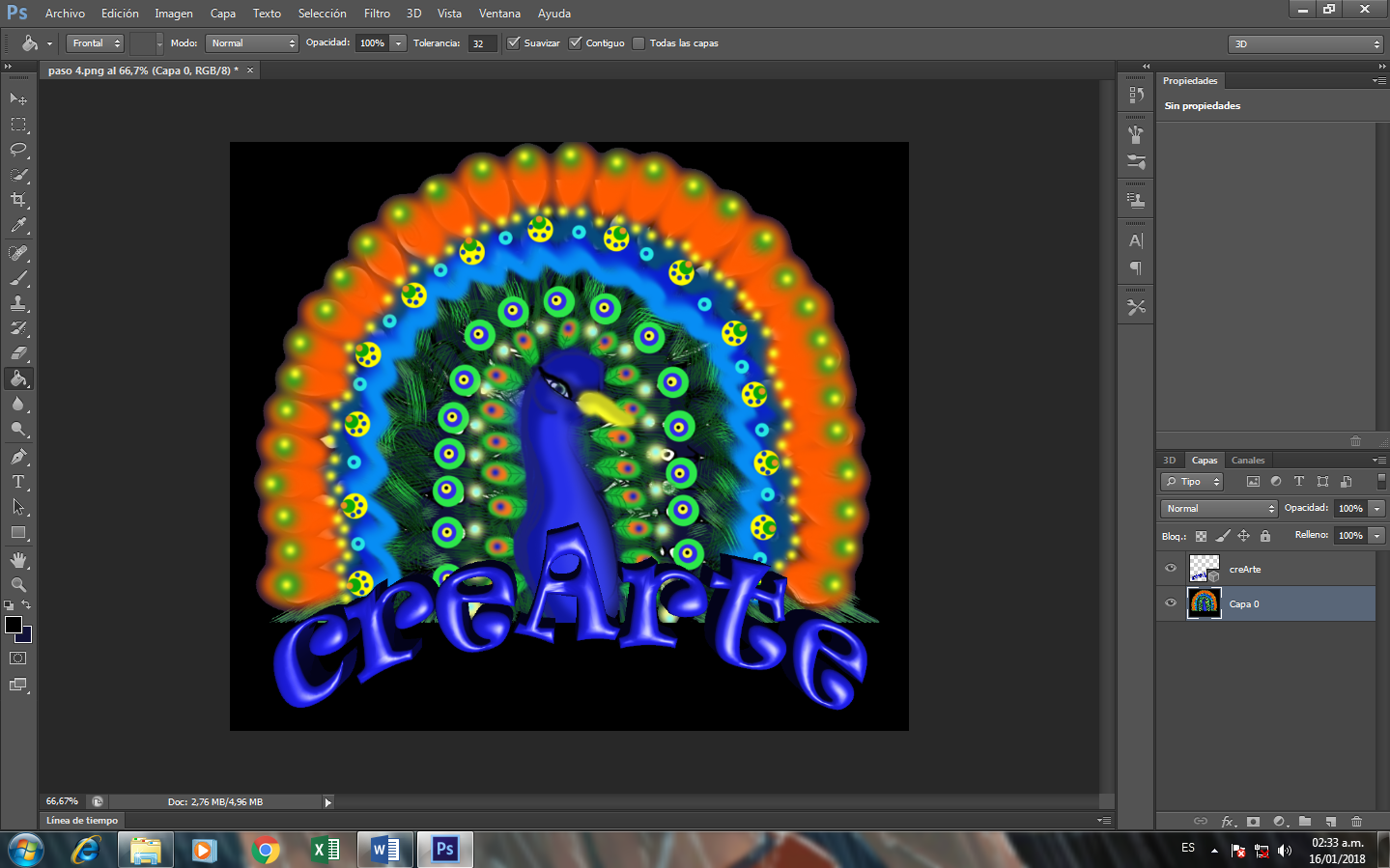This screenshot has height=868, width=1390.
Task: Switch to the 3D panel tab
Action: tap(1170, 460)
